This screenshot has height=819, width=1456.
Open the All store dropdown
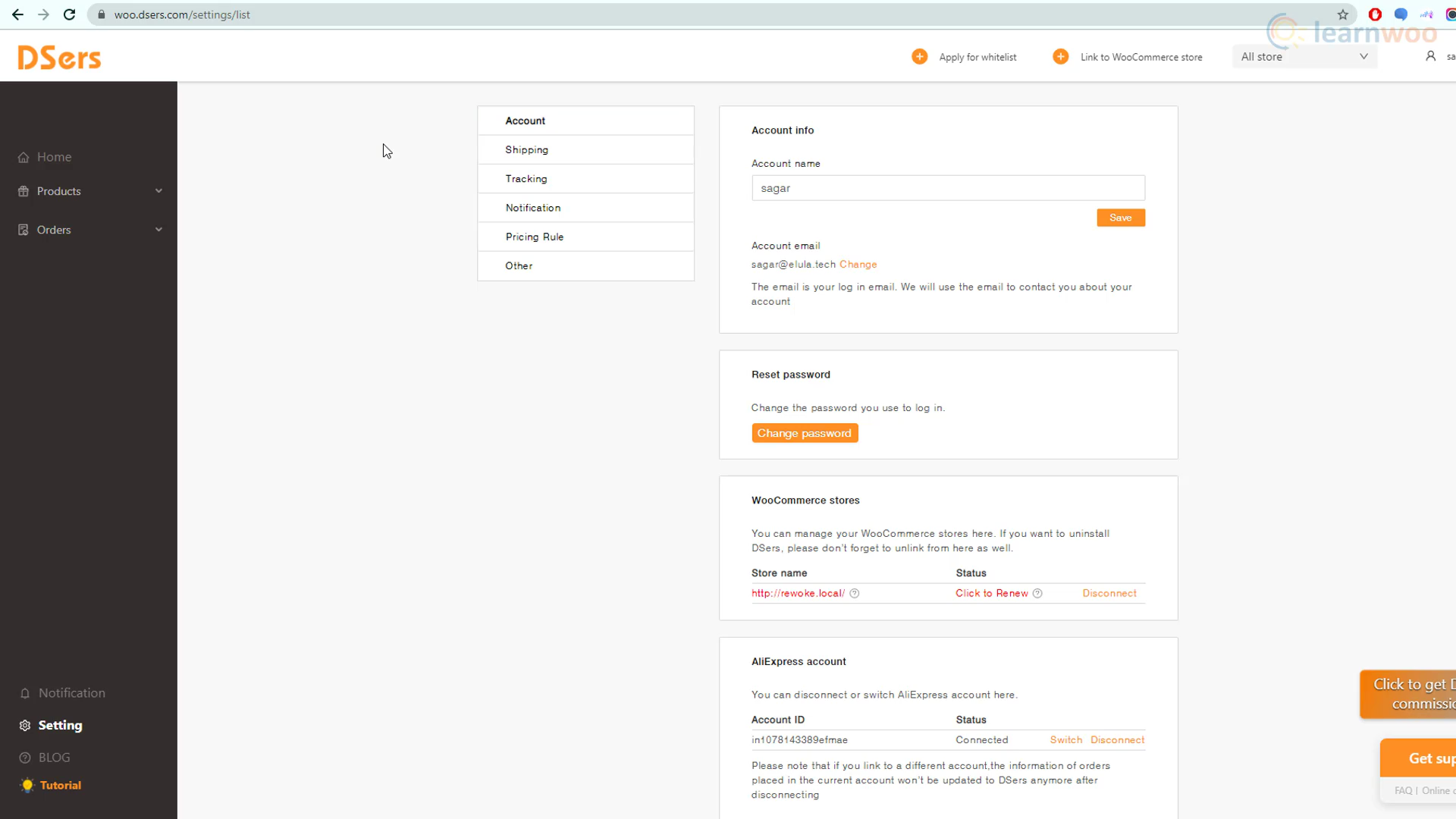[1304, 57]
